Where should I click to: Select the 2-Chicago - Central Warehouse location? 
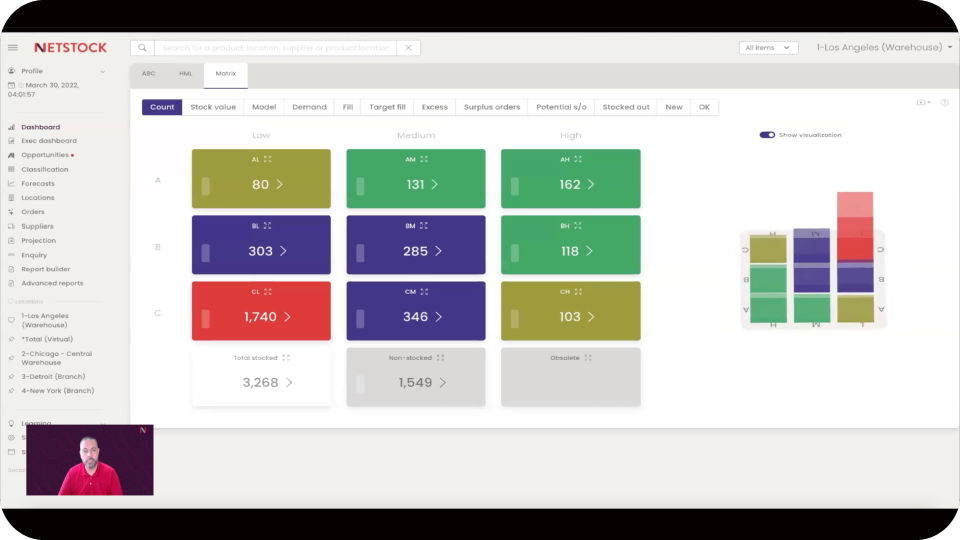pos(56,358)
